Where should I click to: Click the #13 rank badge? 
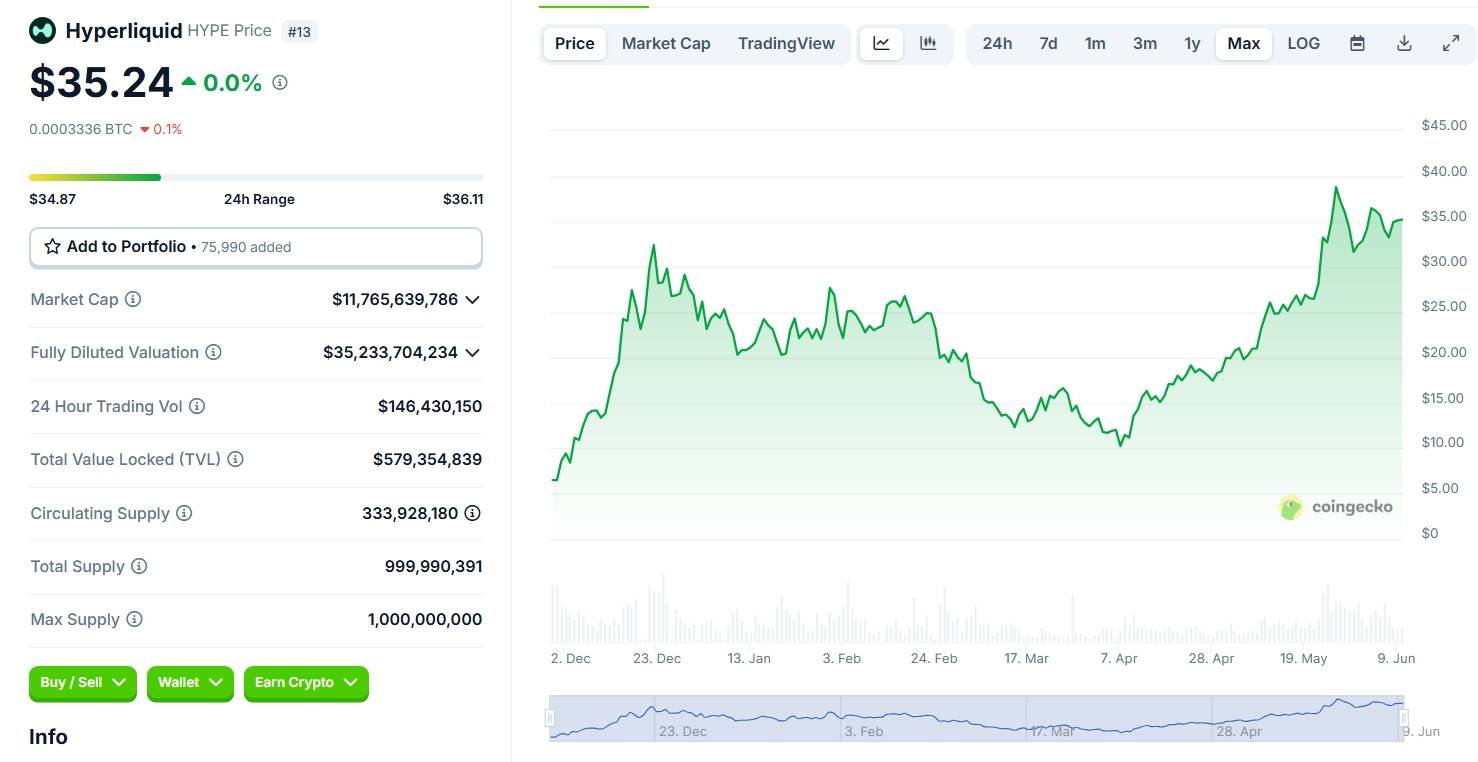(x=299, y=32)
